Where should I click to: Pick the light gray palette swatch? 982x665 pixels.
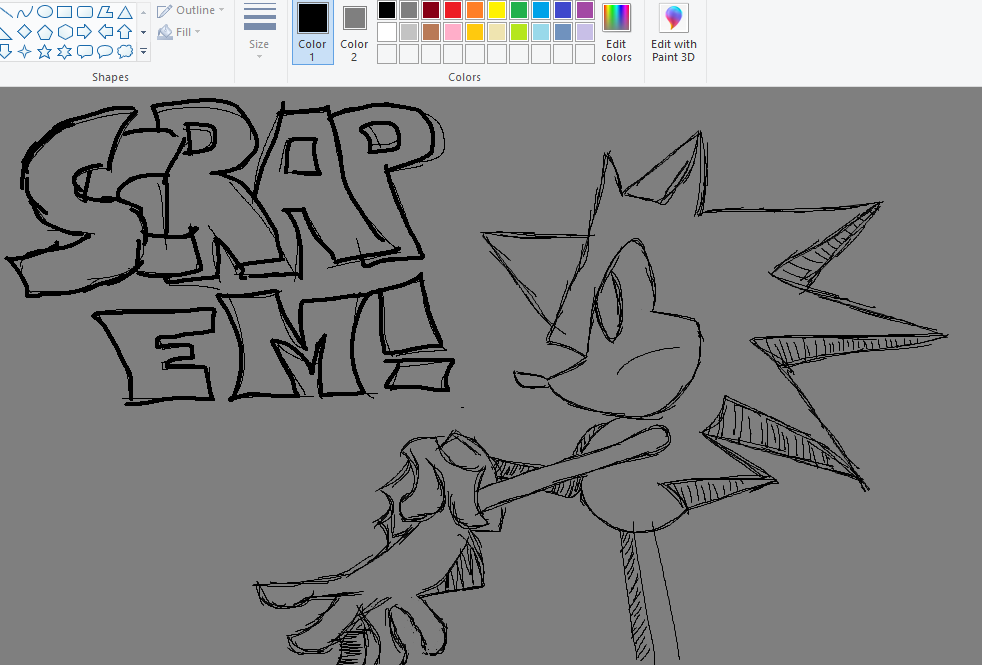409,32
